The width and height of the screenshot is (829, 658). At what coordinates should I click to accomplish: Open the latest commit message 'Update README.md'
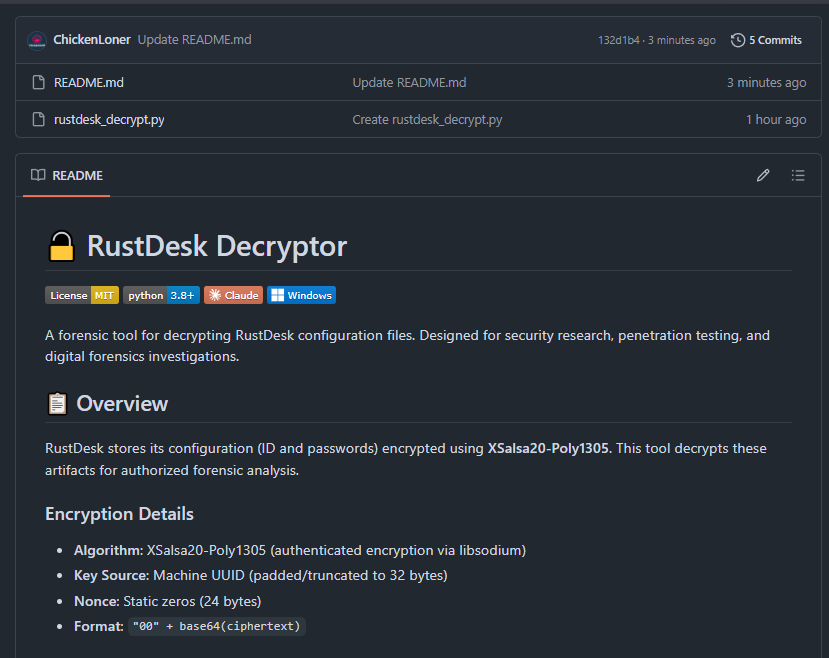click(195, 40)
